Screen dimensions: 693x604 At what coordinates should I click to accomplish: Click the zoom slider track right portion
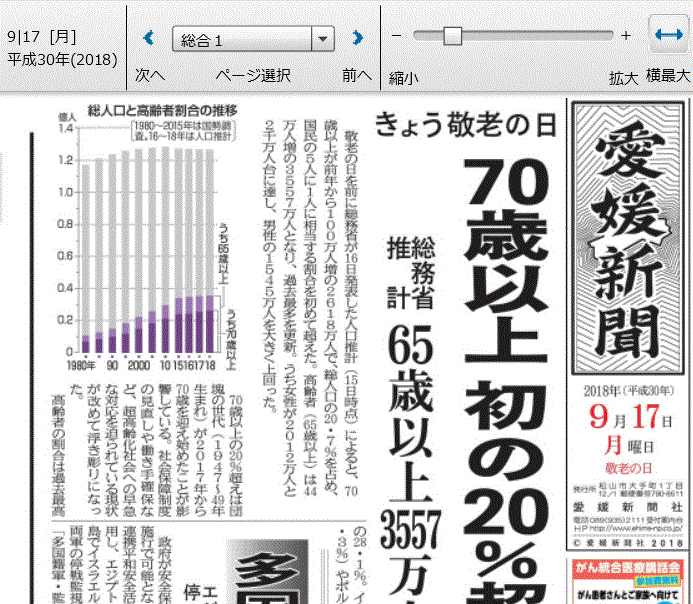point(537,36)
